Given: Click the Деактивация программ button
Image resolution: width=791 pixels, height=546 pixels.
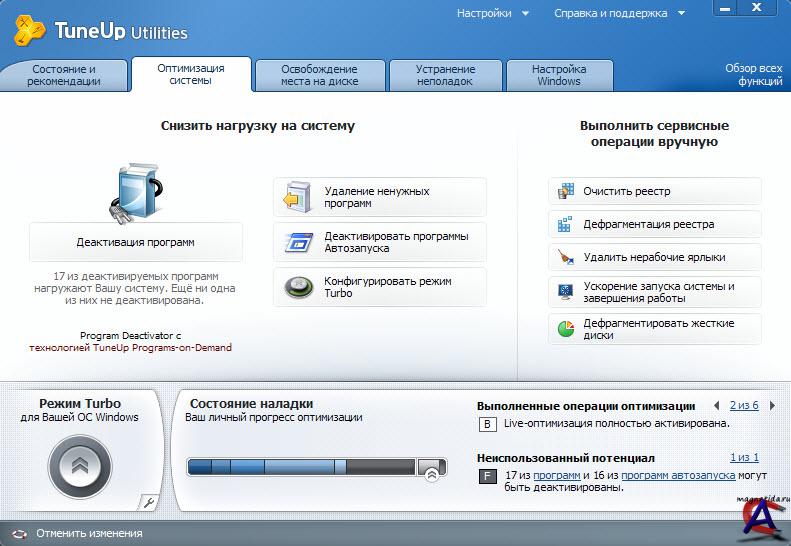Looking at the screenshot, I should point(136,242).
